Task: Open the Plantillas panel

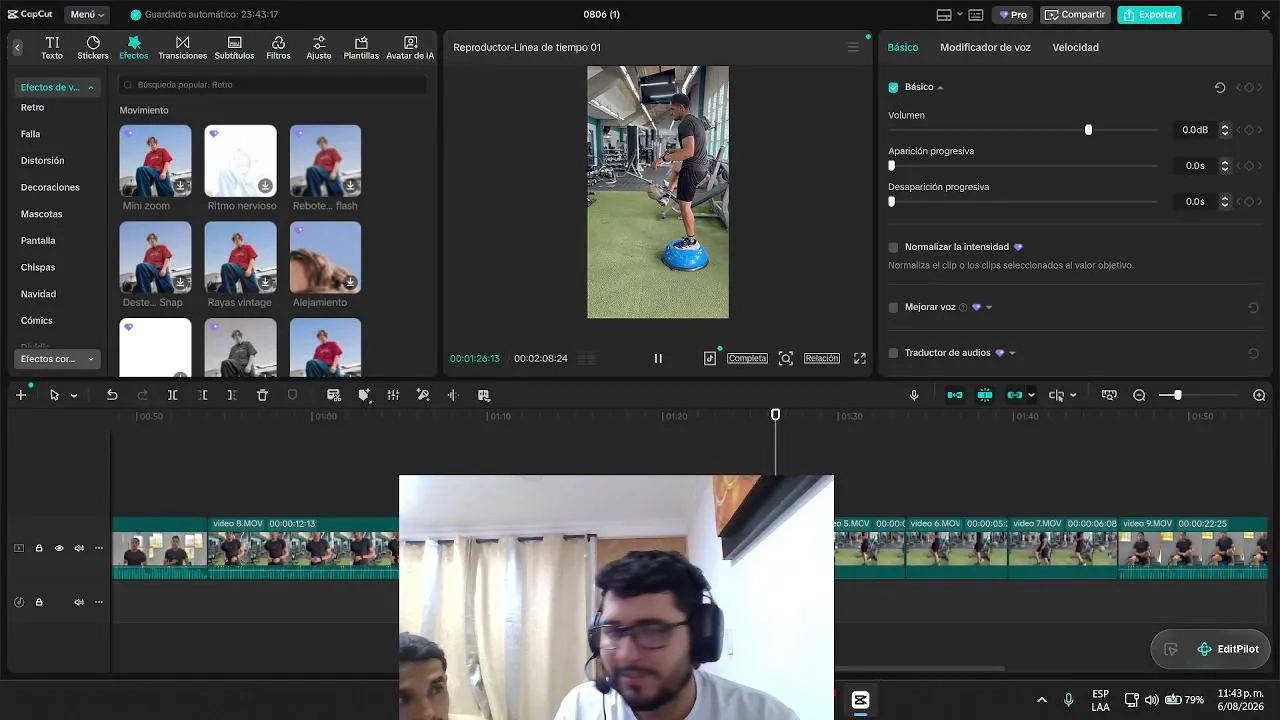Action: [x=361, y=47]
